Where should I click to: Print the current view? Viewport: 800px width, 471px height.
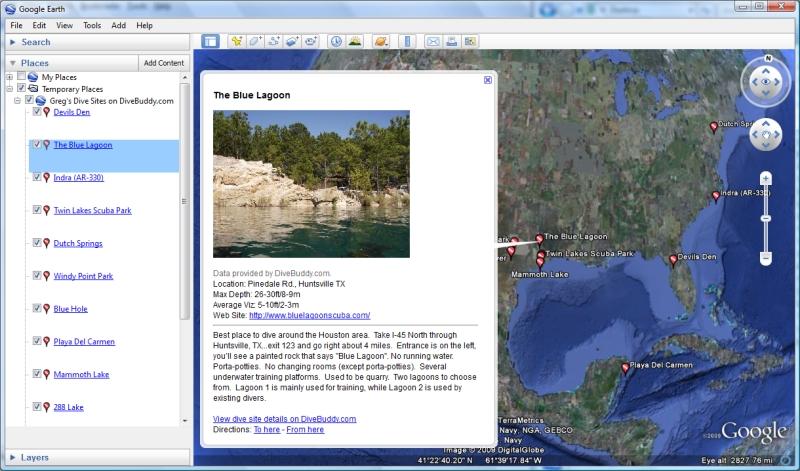pos(452,41)
